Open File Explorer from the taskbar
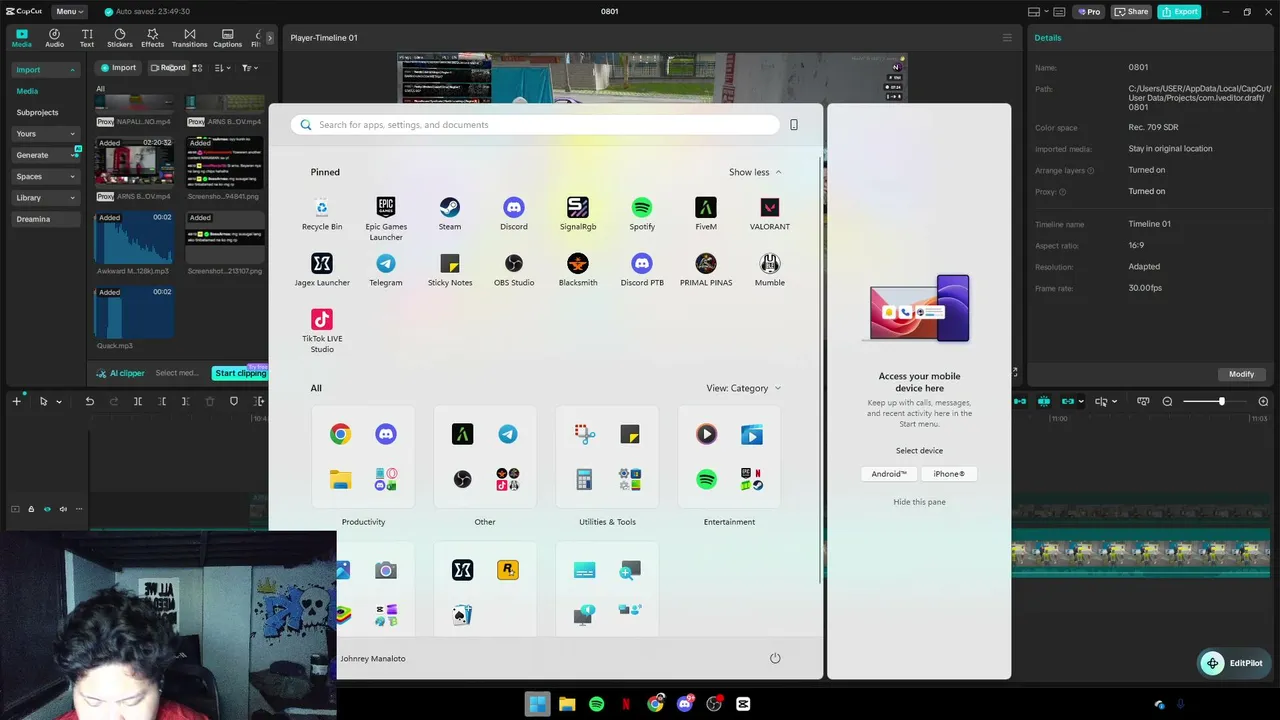Viewport: 1280px width, 720px height. (x=567, y=704)
